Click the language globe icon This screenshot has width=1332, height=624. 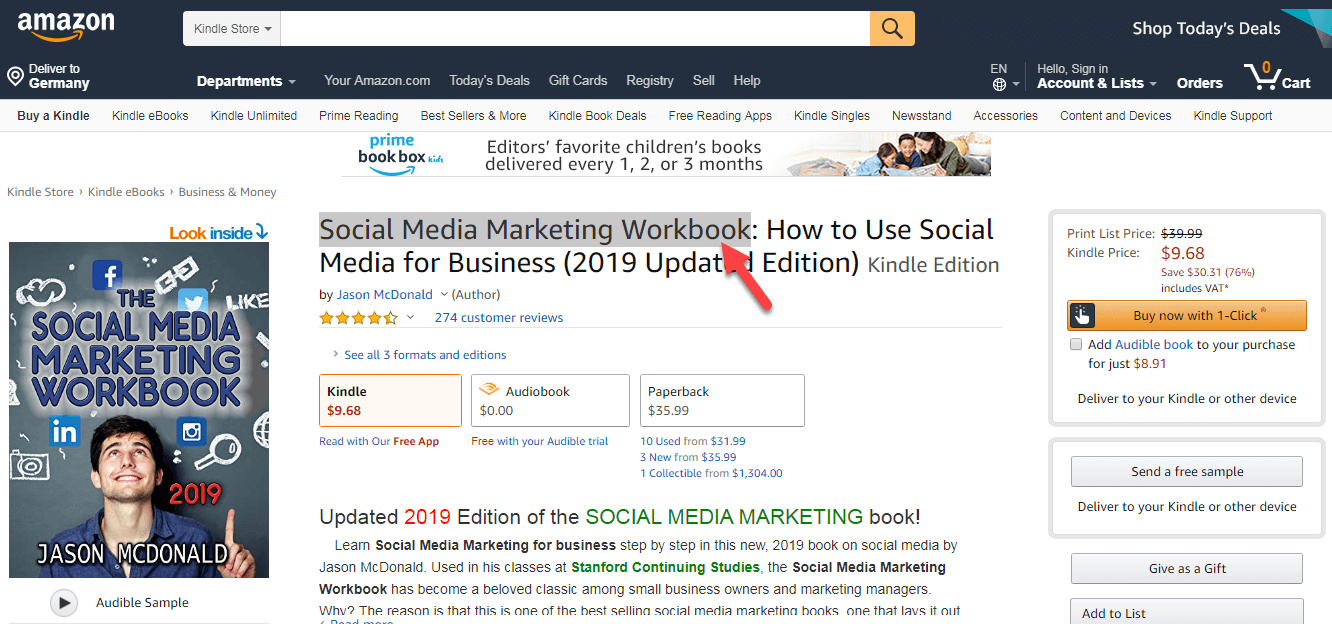998,84
